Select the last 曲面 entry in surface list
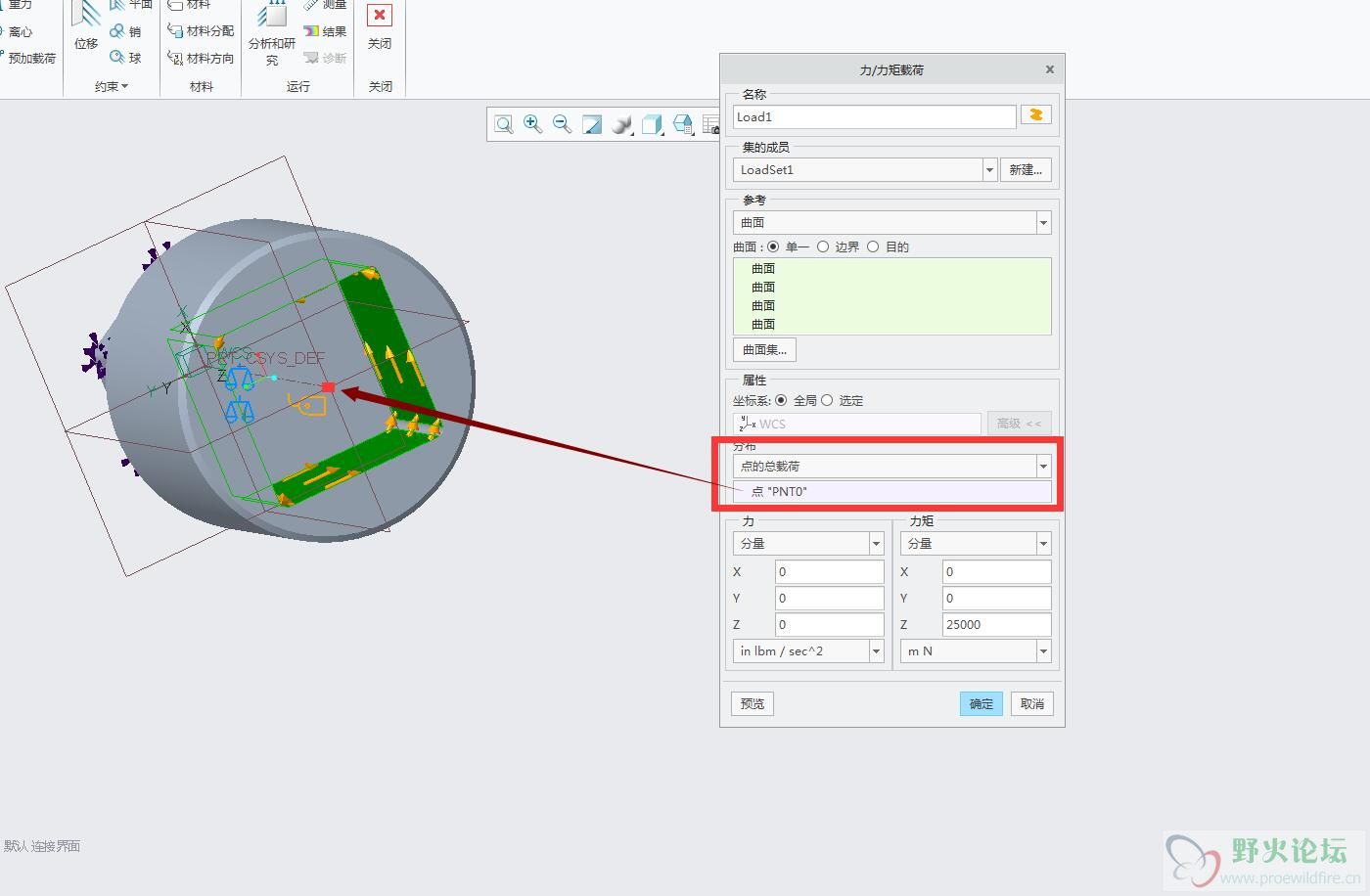Viewport: 1370px width, 896px height. [x=763, y=324]
